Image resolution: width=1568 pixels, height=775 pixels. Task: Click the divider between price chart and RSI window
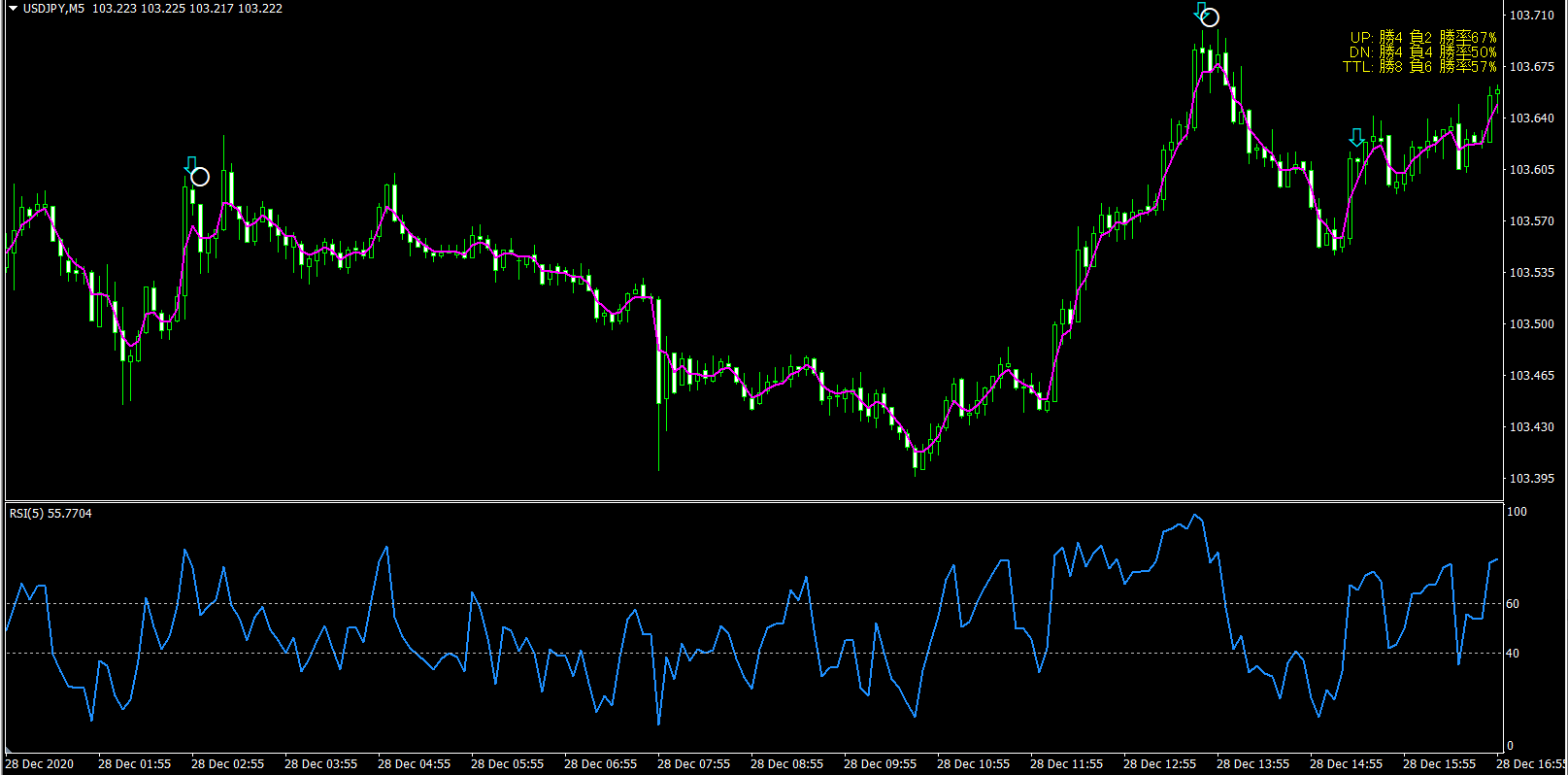point(753,501)
